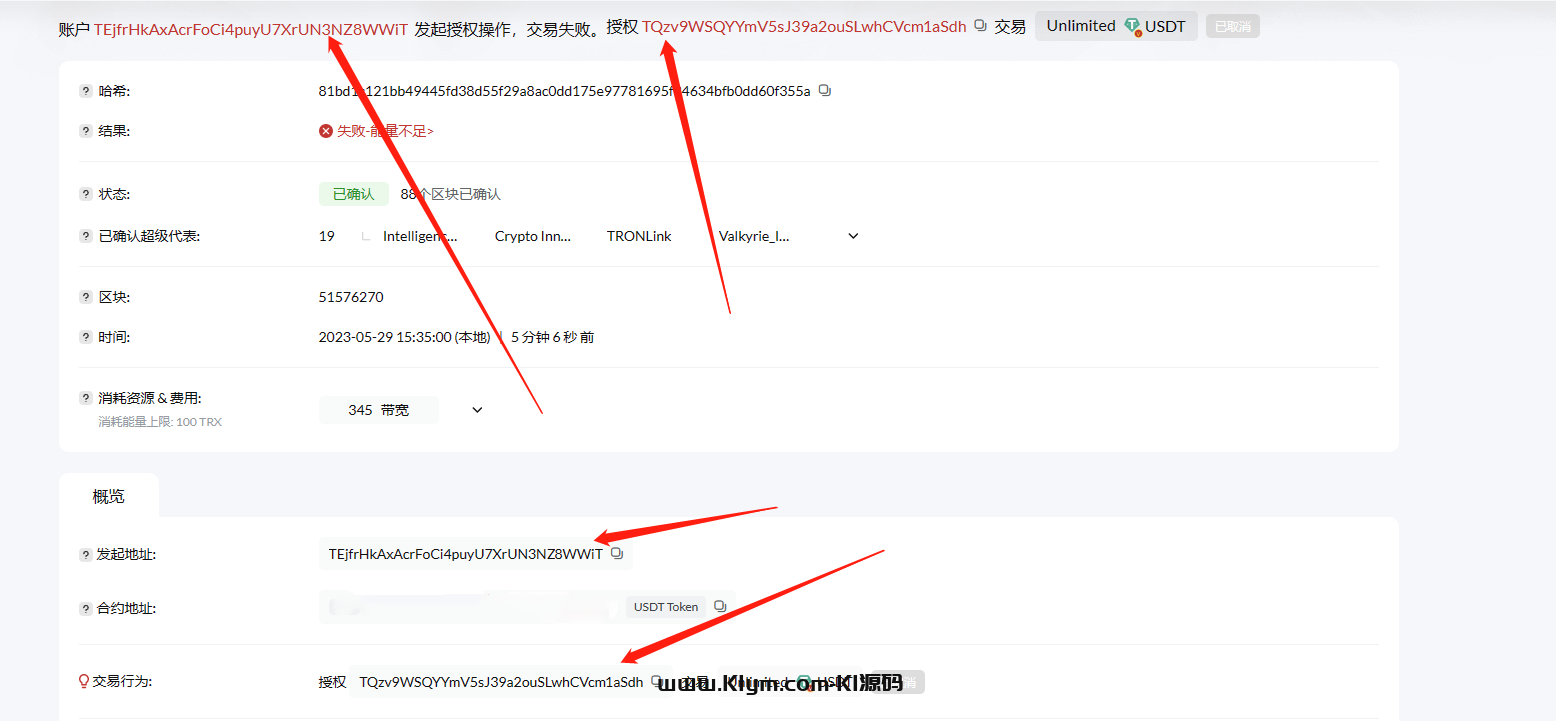Click the red failure icon in 结果 row
Screen dimensions: 1556x721
[x=326, y=131]
